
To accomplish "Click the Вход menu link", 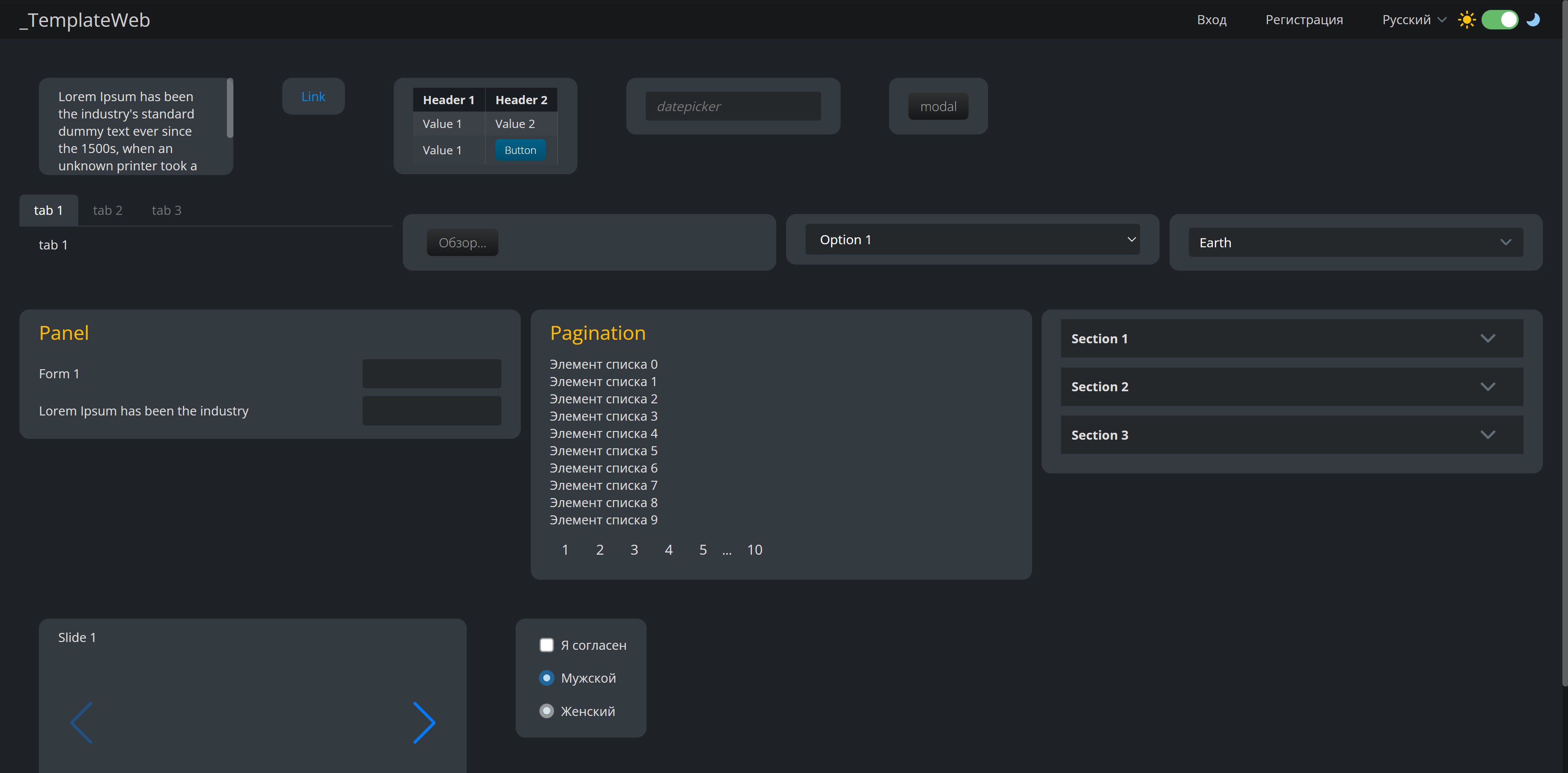I will click(1211, 19).
